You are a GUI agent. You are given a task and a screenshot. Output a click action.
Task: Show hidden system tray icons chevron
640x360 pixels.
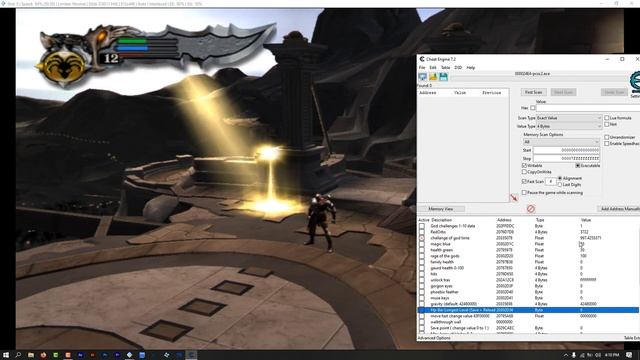pos(566,355)
